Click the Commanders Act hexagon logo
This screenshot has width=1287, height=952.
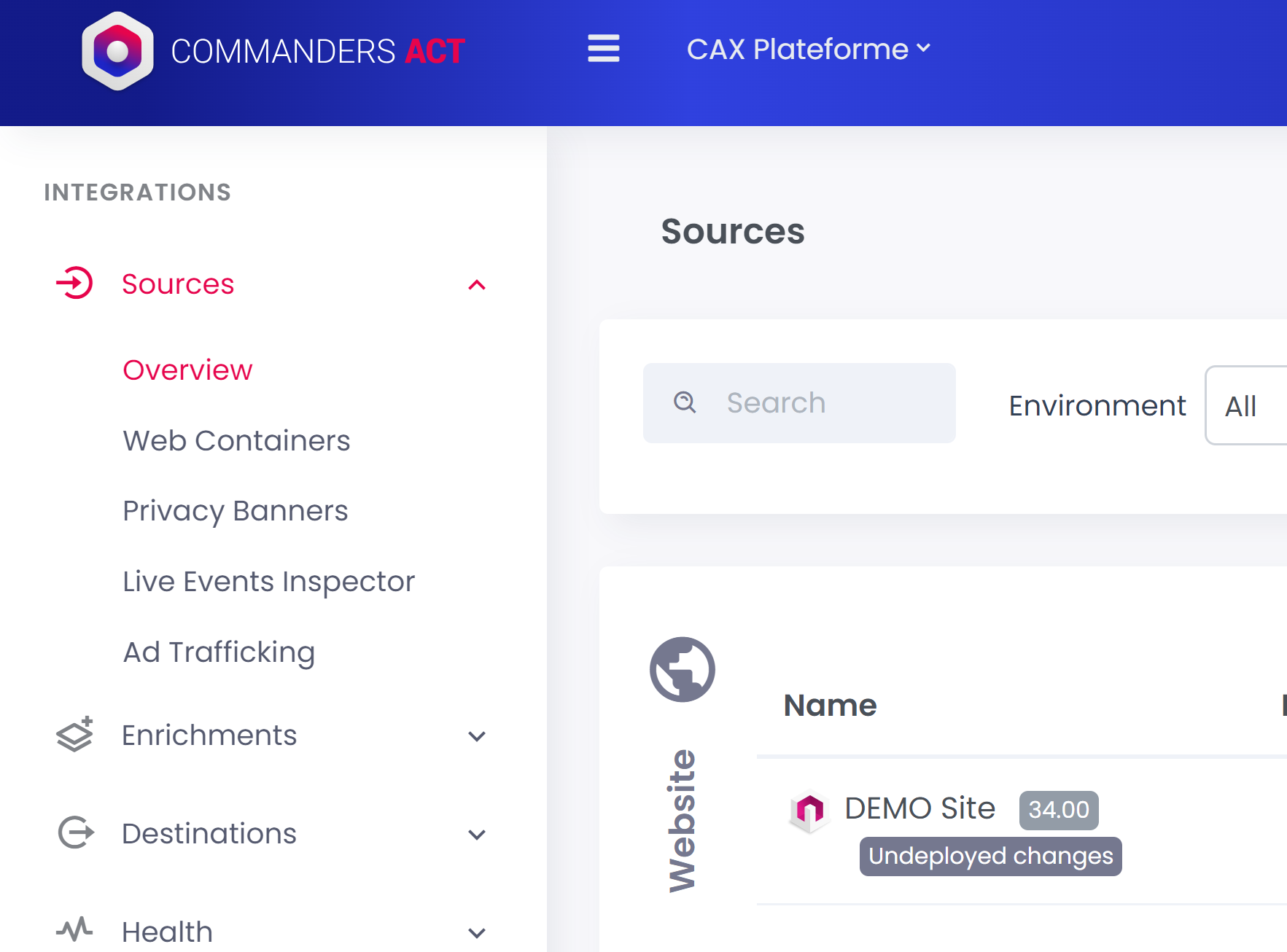point(117,51)
